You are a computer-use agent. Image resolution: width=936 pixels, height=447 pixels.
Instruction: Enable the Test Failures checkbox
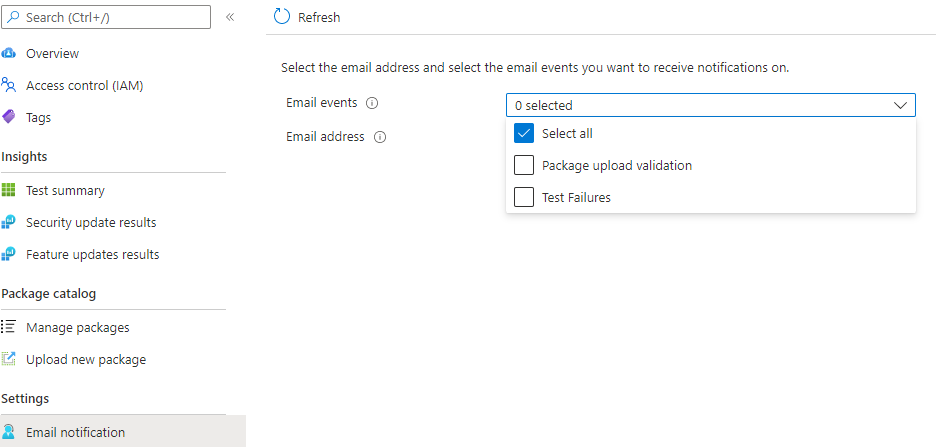523,197
